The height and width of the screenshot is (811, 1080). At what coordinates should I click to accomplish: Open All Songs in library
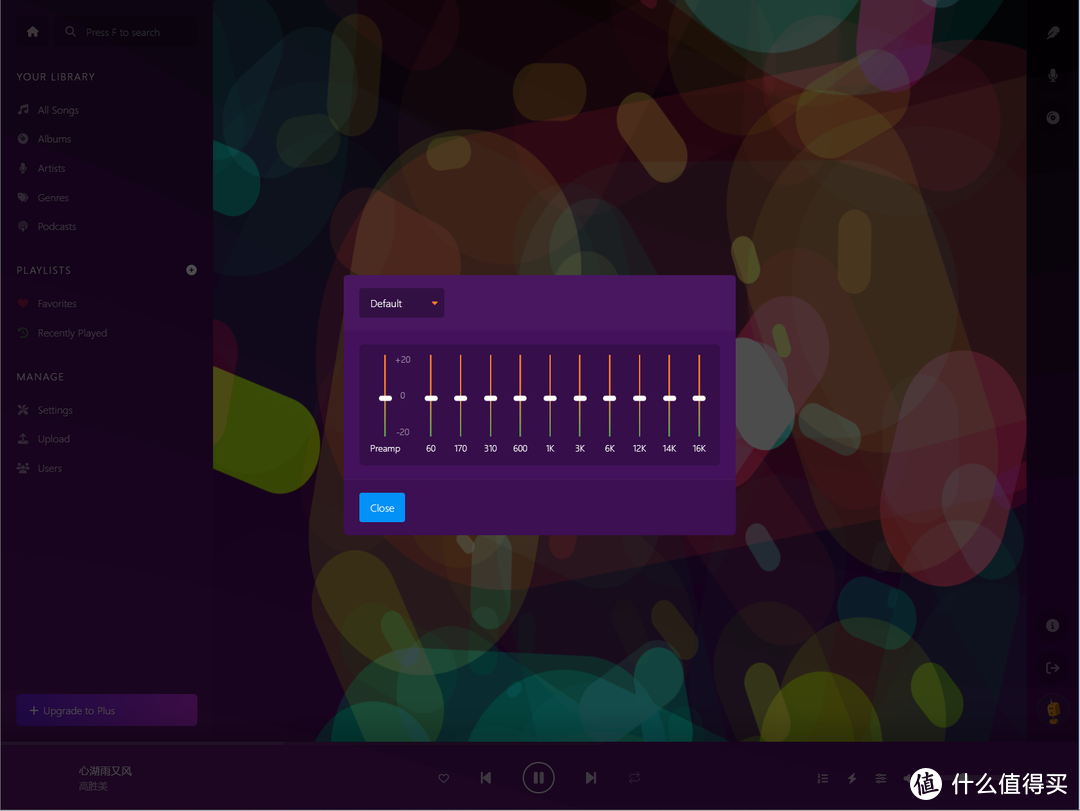coord(58,110)
